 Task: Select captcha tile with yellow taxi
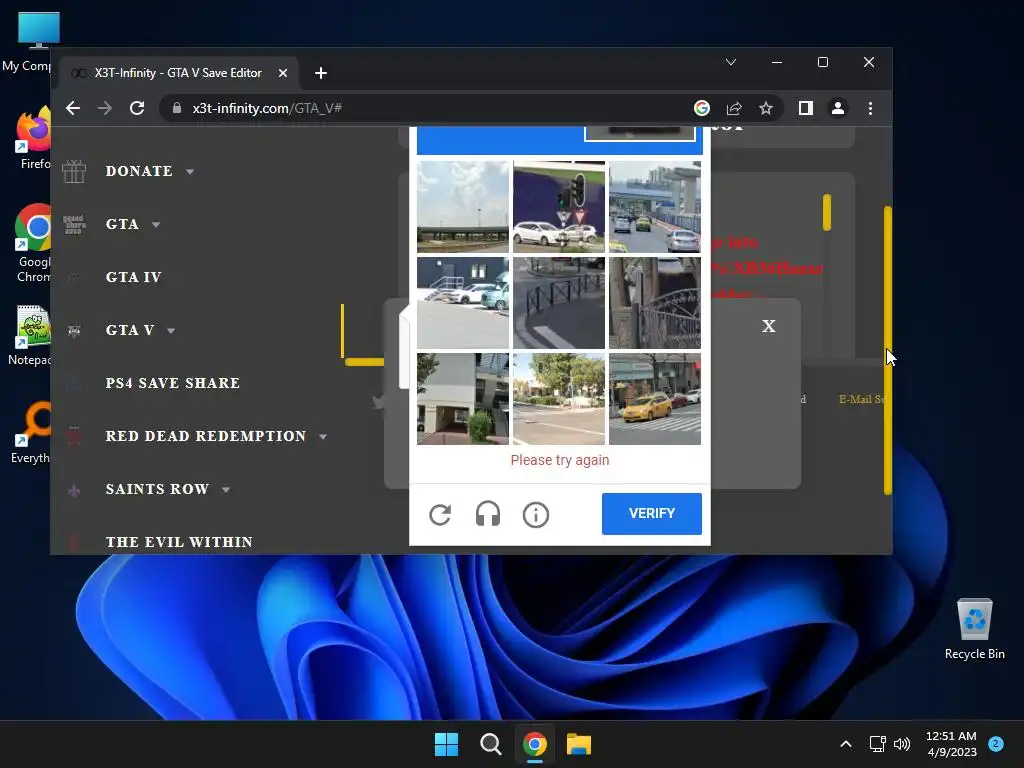pyautogui.click(x=654, y=399)
